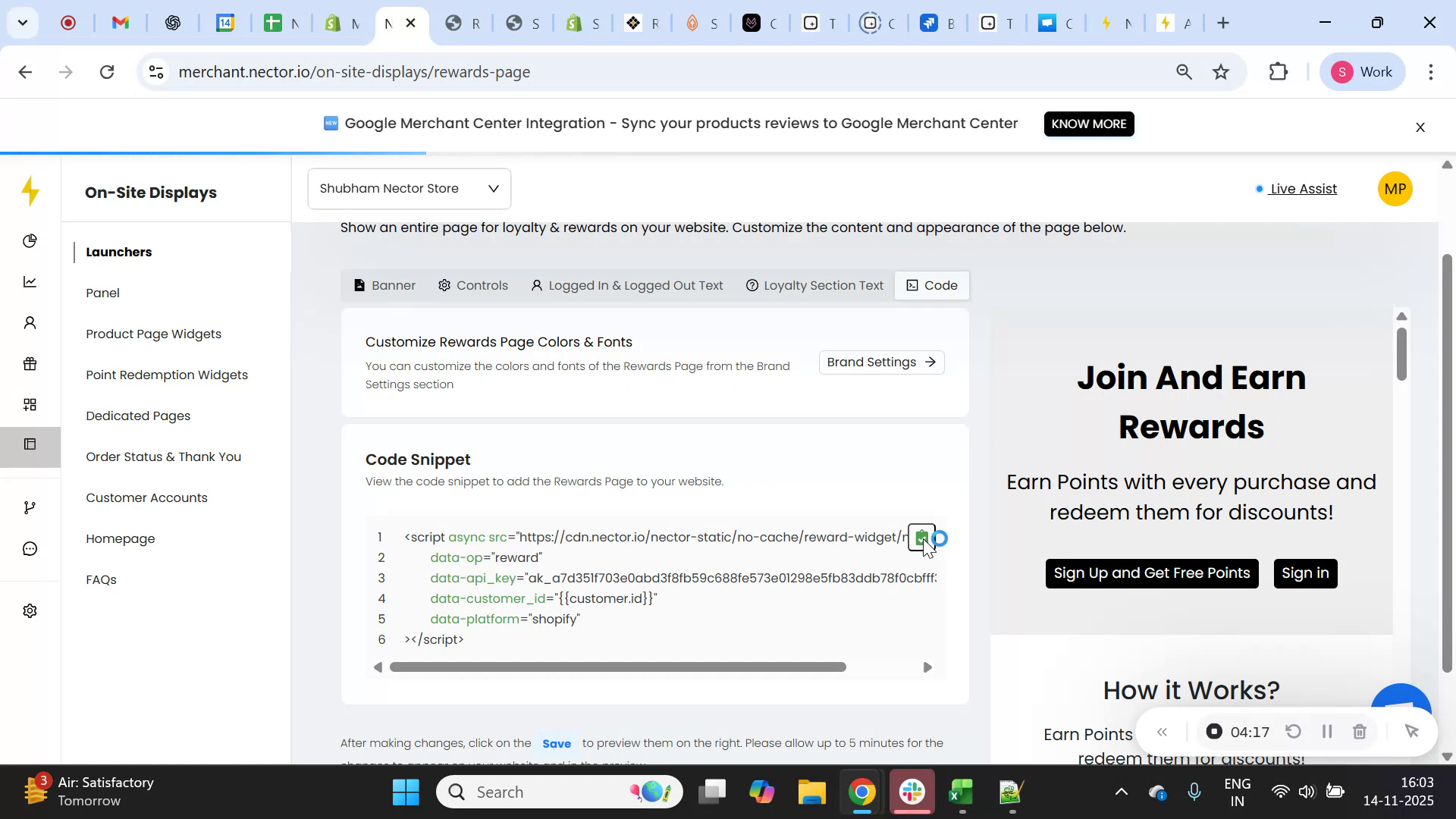Viewport: 1456px width, 819px height.
Task: Open the integrations branch icon in sidebar
Action: click(30, 507)
